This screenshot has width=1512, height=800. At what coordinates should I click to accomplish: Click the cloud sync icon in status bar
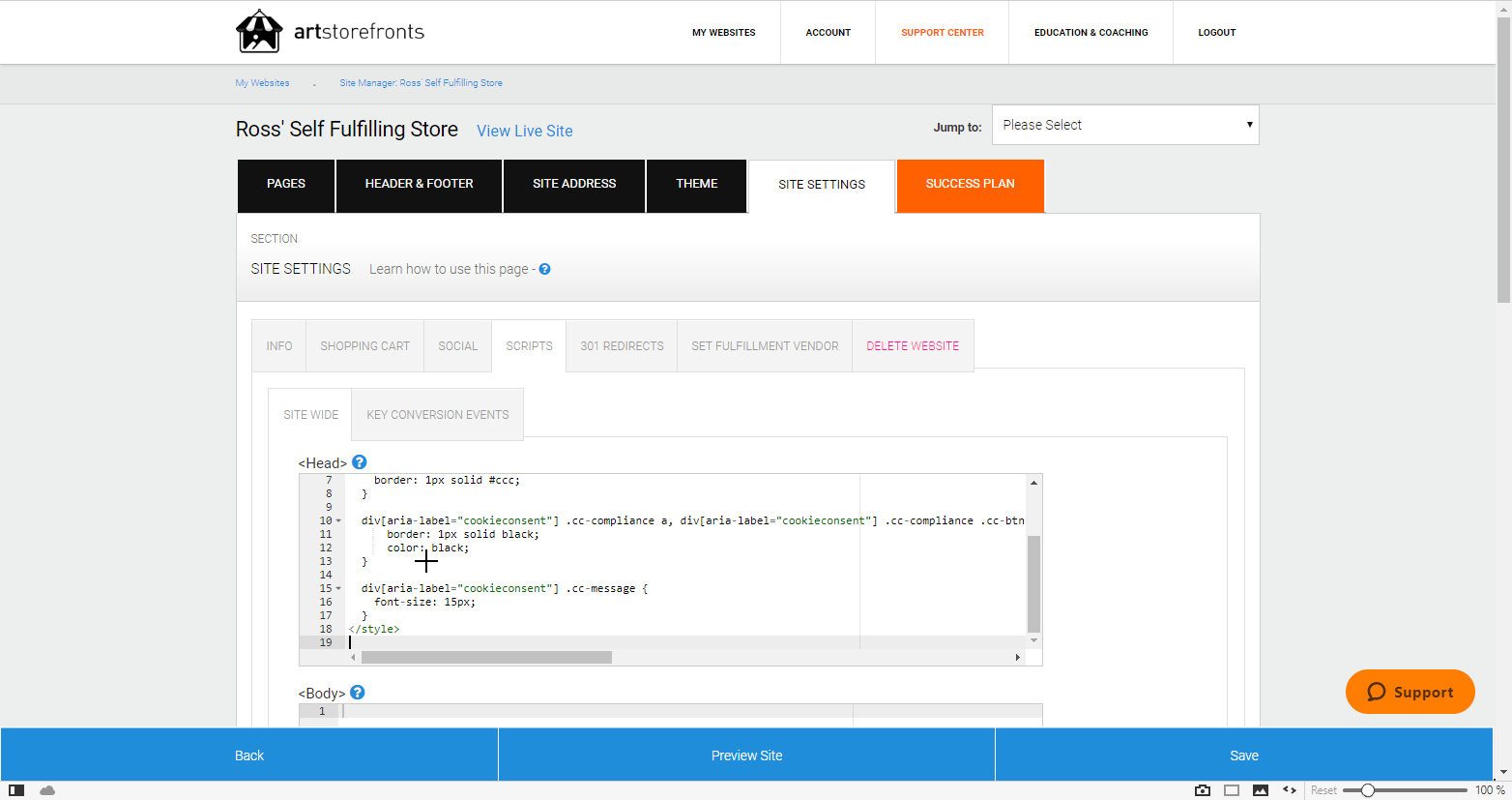[x=47, y=790]
